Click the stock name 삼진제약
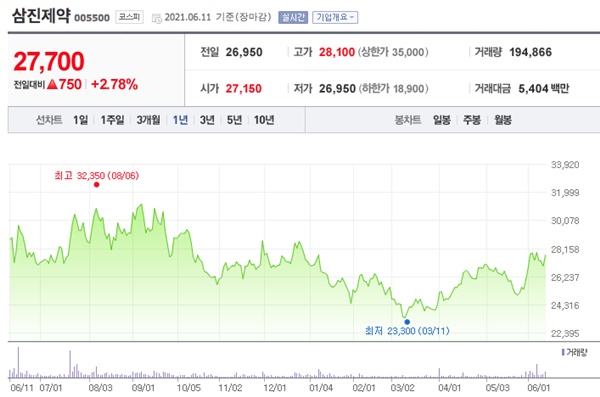The height and width of the screenshot is (397, 600). tap(41, 16)
